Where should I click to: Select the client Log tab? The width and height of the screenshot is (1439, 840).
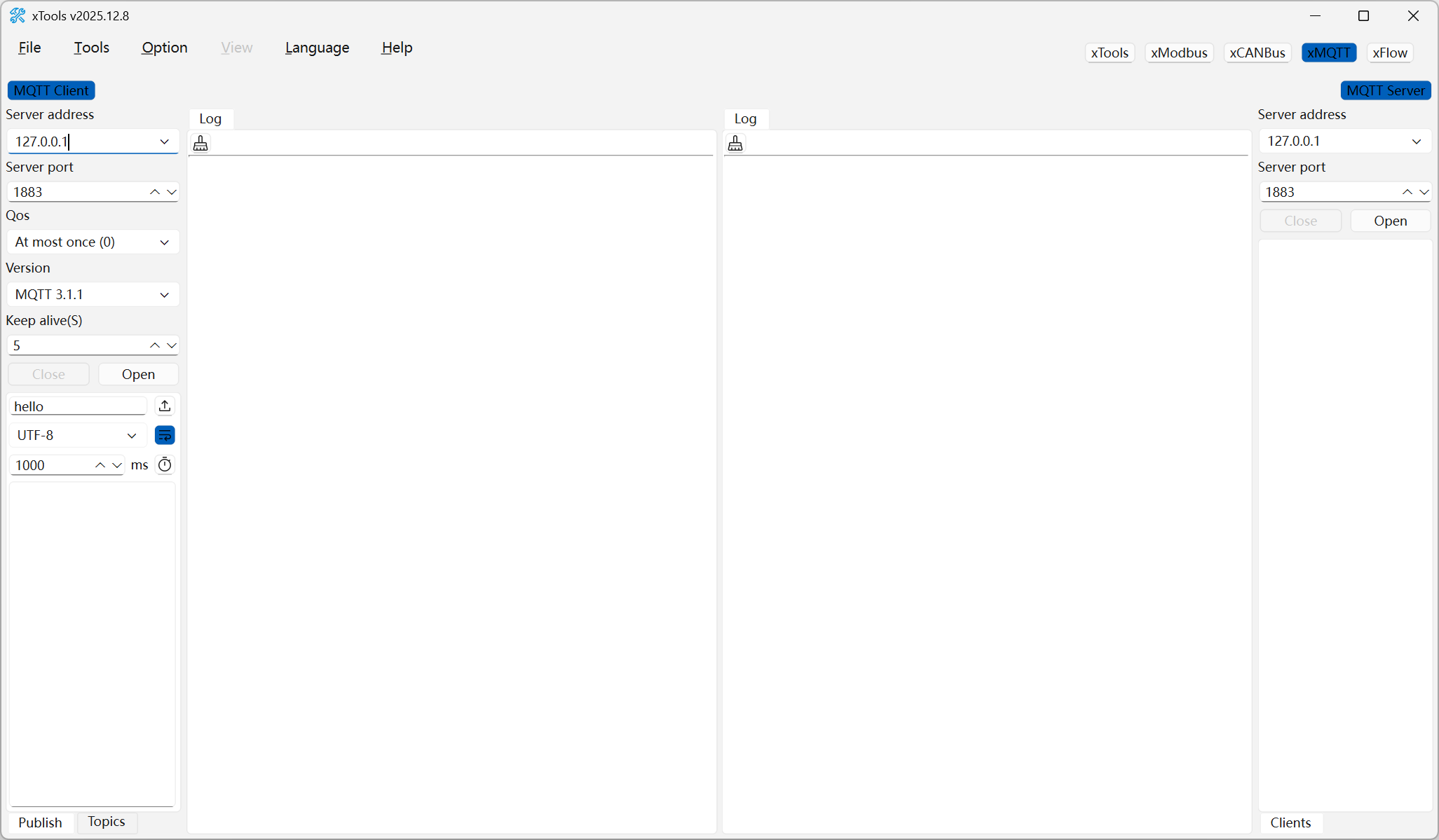point(210,118)
